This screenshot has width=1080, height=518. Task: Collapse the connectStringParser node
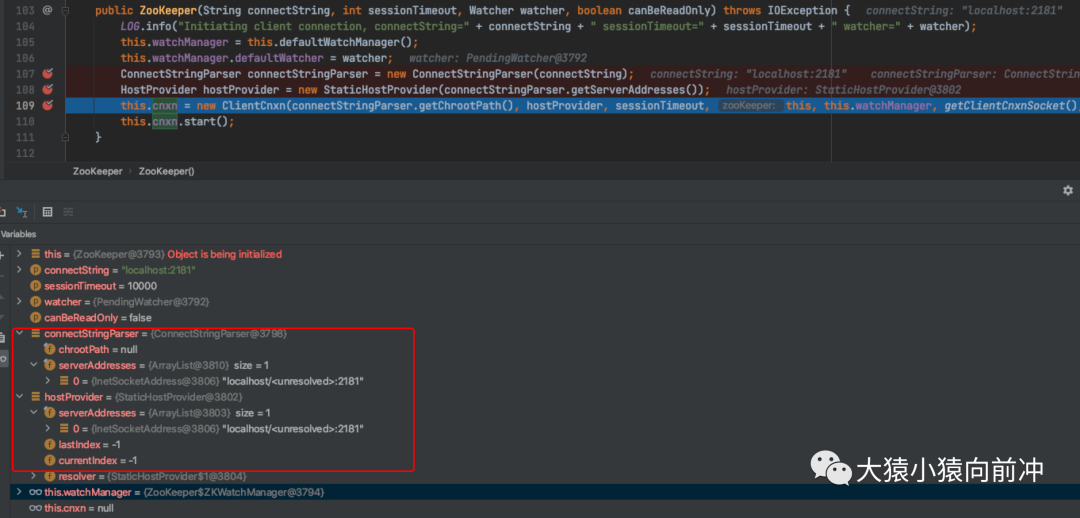19,333
